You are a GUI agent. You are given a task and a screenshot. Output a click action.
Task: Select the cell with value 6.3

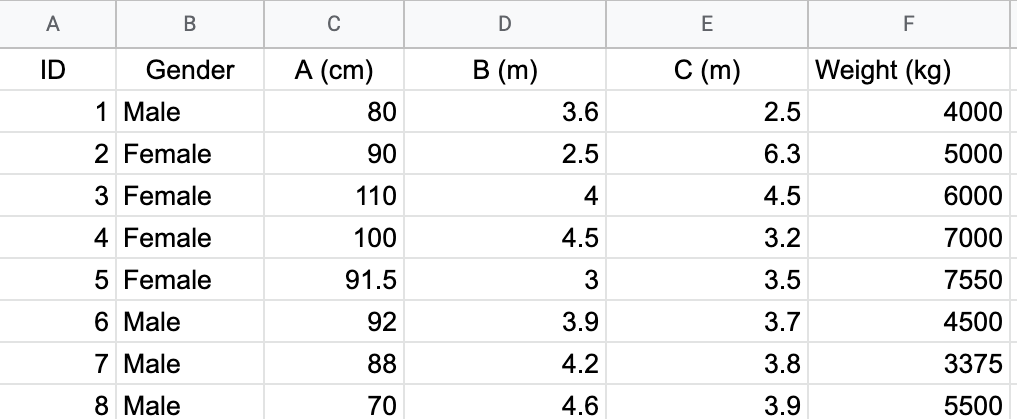(x=707, y=154)
